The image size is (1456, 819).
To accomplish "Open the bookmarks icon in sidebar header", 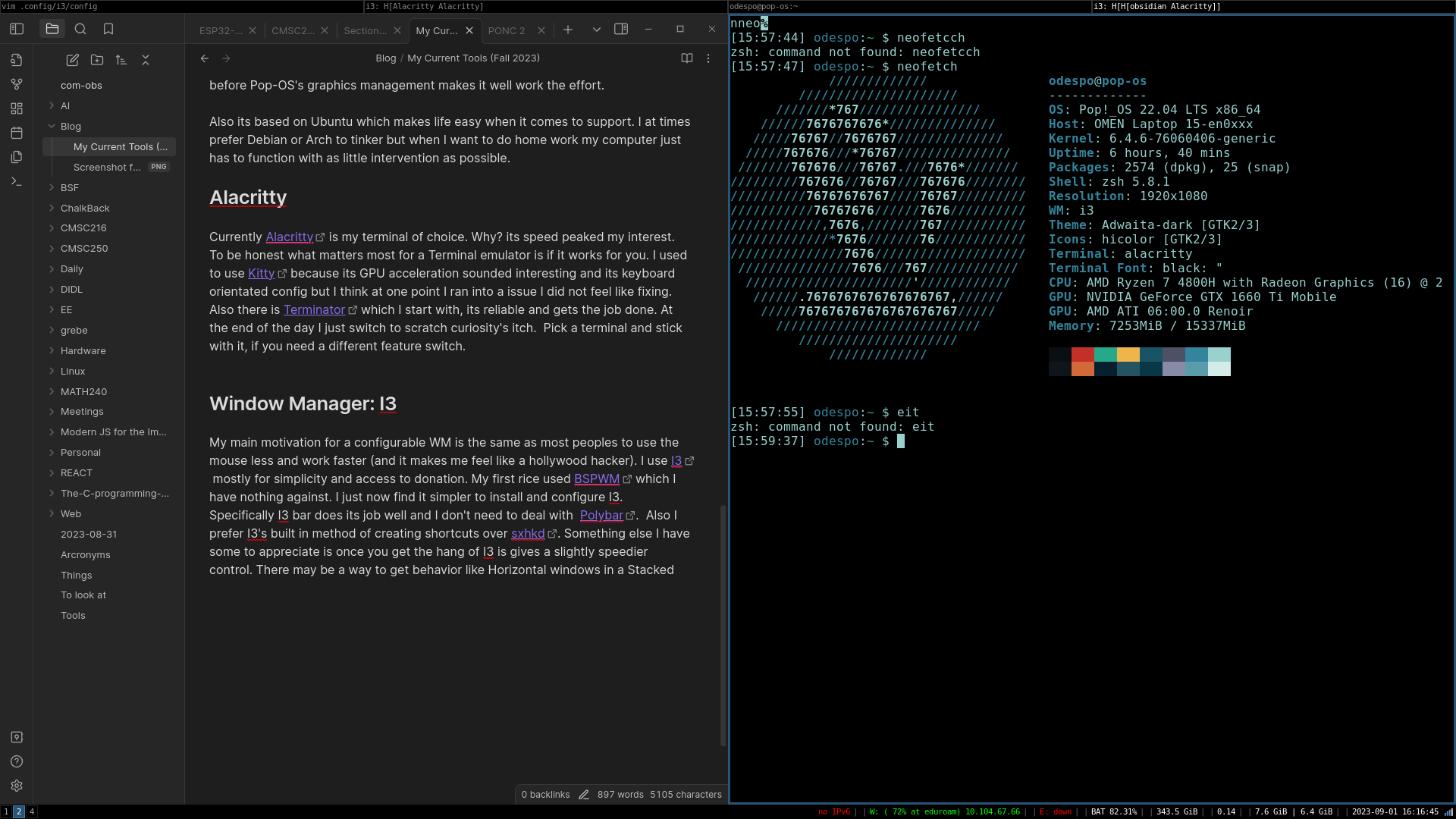I will tap(108, 29).
